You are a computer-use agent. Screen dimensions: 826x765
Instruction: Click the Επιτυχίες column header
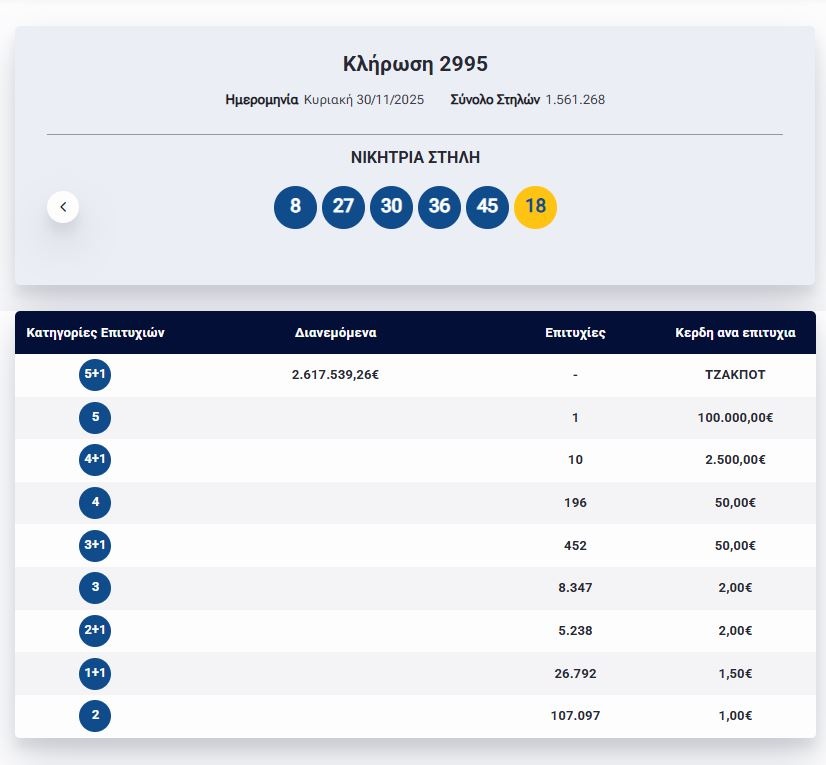click(x=575, y=333)
